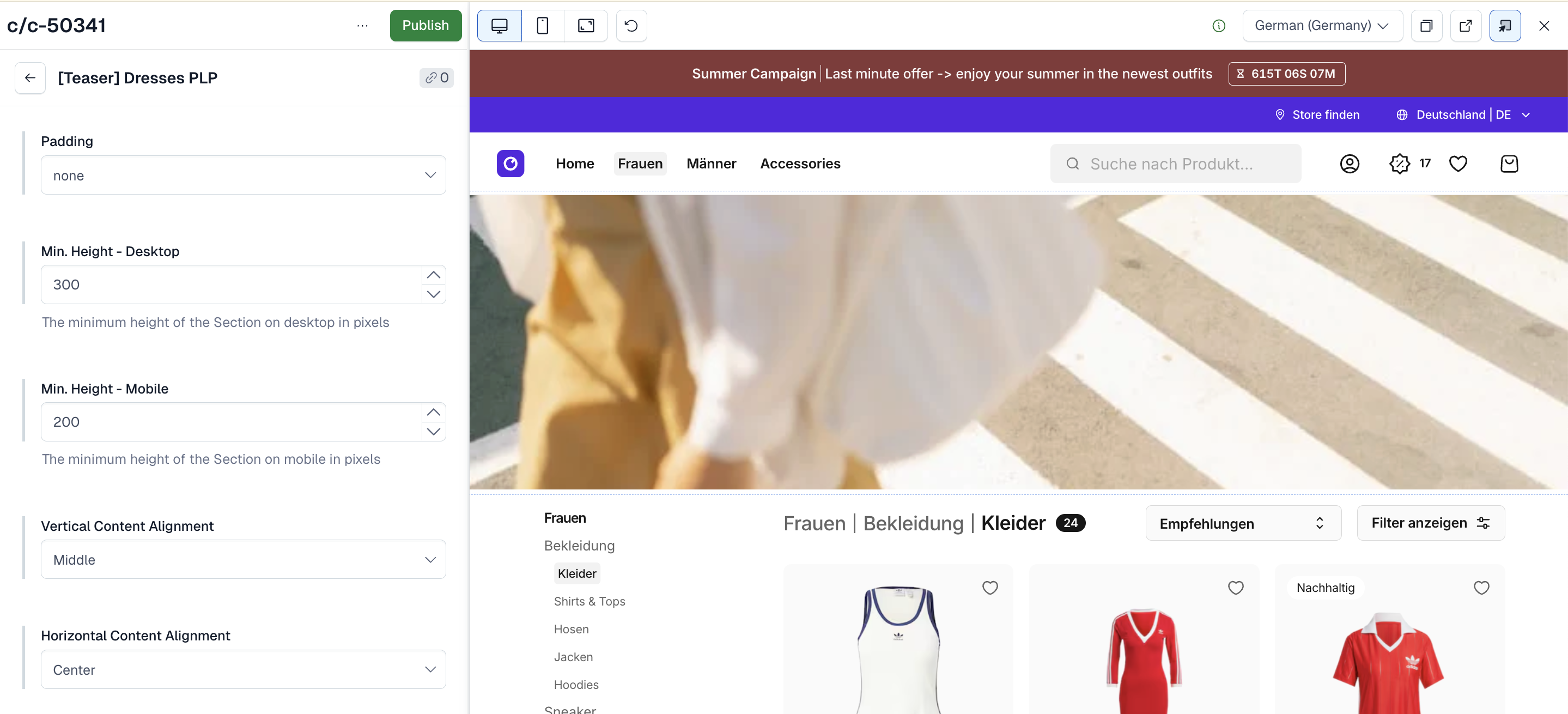Click the product search field
The height and width of the screenshot is (714, 1568).
tap(1175, 164)
